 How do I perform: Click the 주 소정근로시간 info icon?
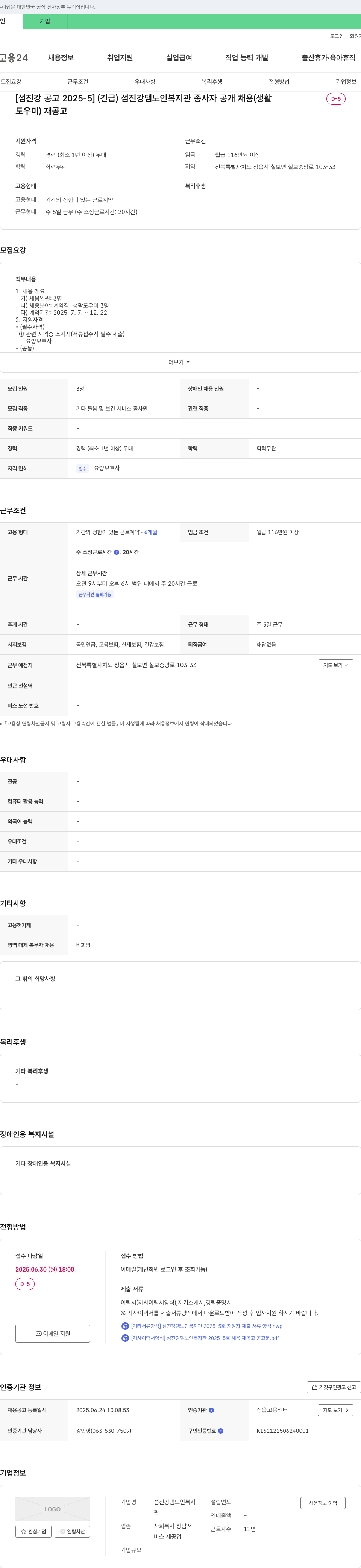point(117,552)
